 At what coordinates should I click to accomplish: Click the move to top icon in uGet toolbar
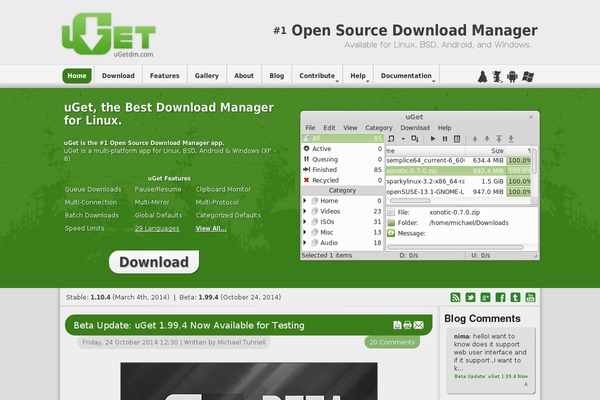pyautogui.click(x=499, y=139)
